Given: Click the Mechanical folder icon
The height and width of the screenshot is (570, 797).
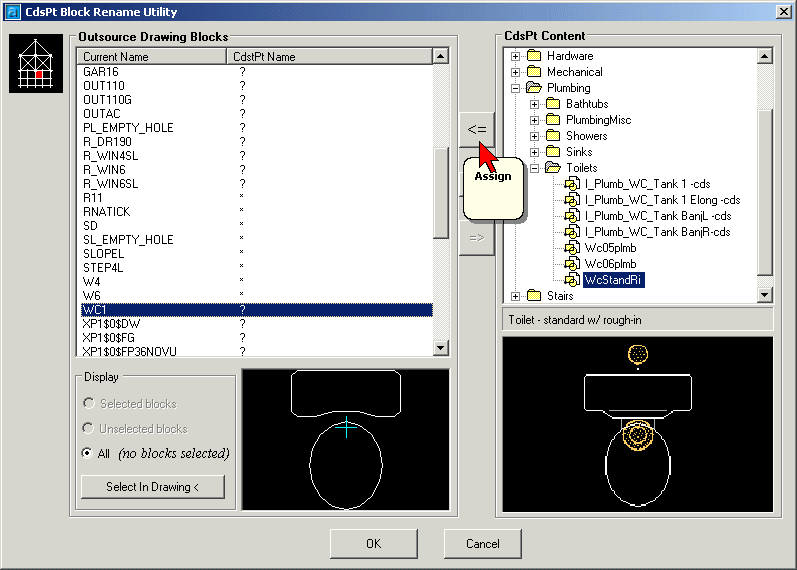Looking at the screenshot, I should pos(534,72).
